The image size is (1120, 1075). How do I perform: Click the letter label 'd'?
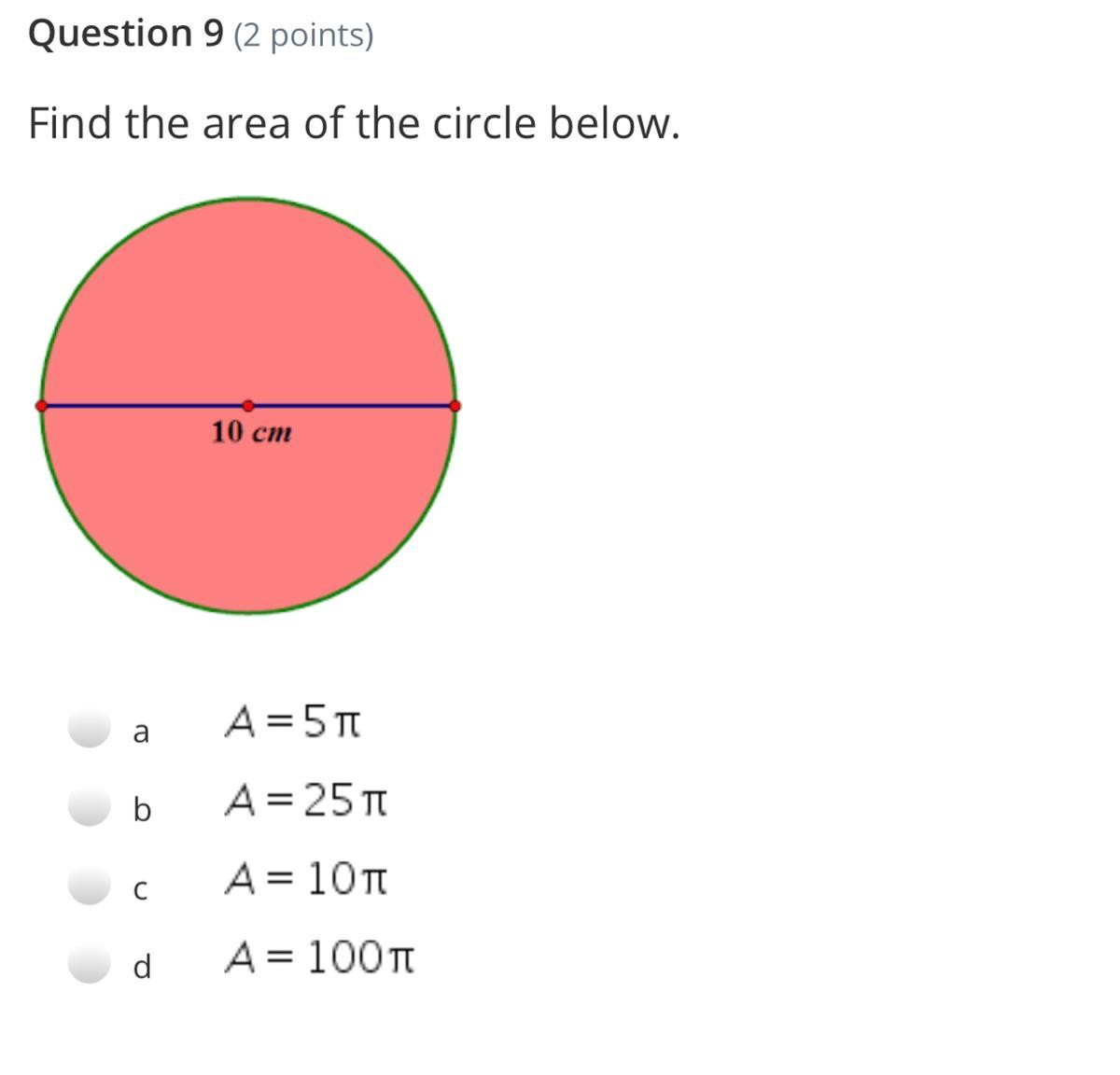pos(141,966)
